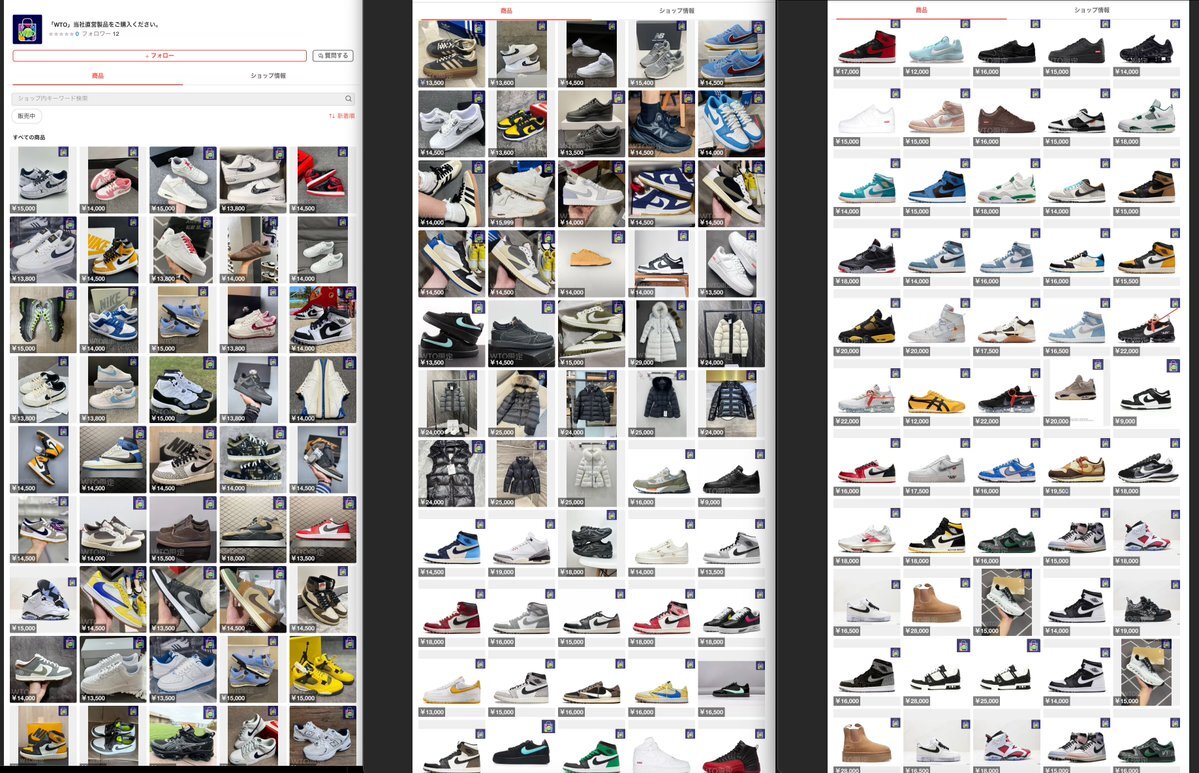The image size is (1199, 773).
Task: Click the 質問する button
Action: pos(333,56)
